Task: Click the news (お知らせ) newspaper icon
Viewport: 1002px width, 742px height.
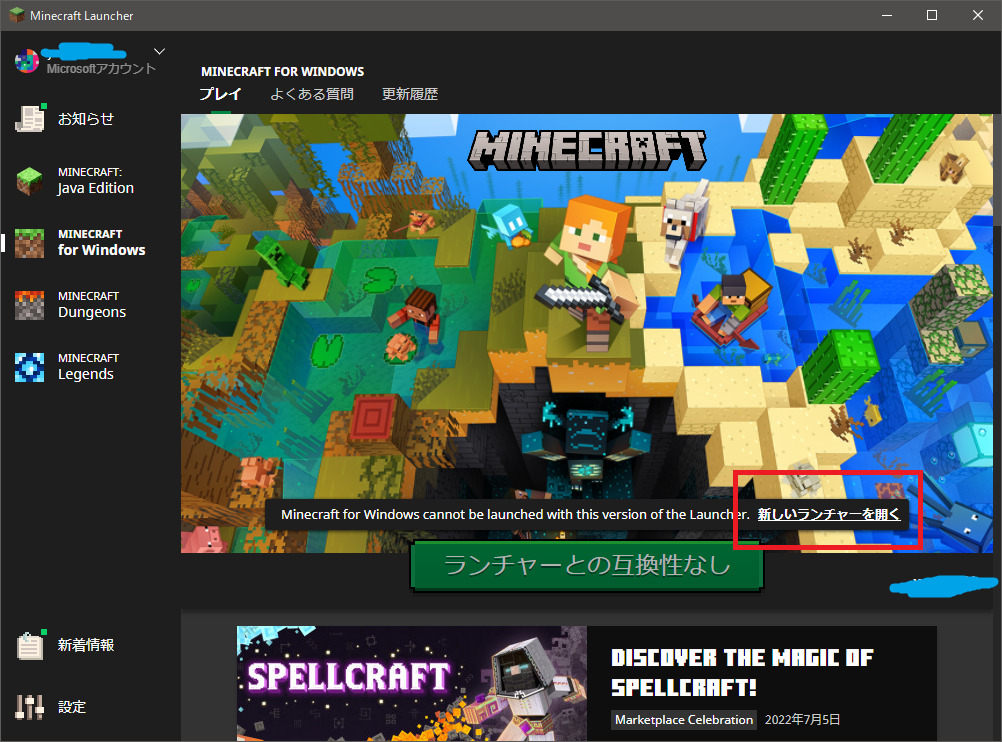Action: point(30,119)
